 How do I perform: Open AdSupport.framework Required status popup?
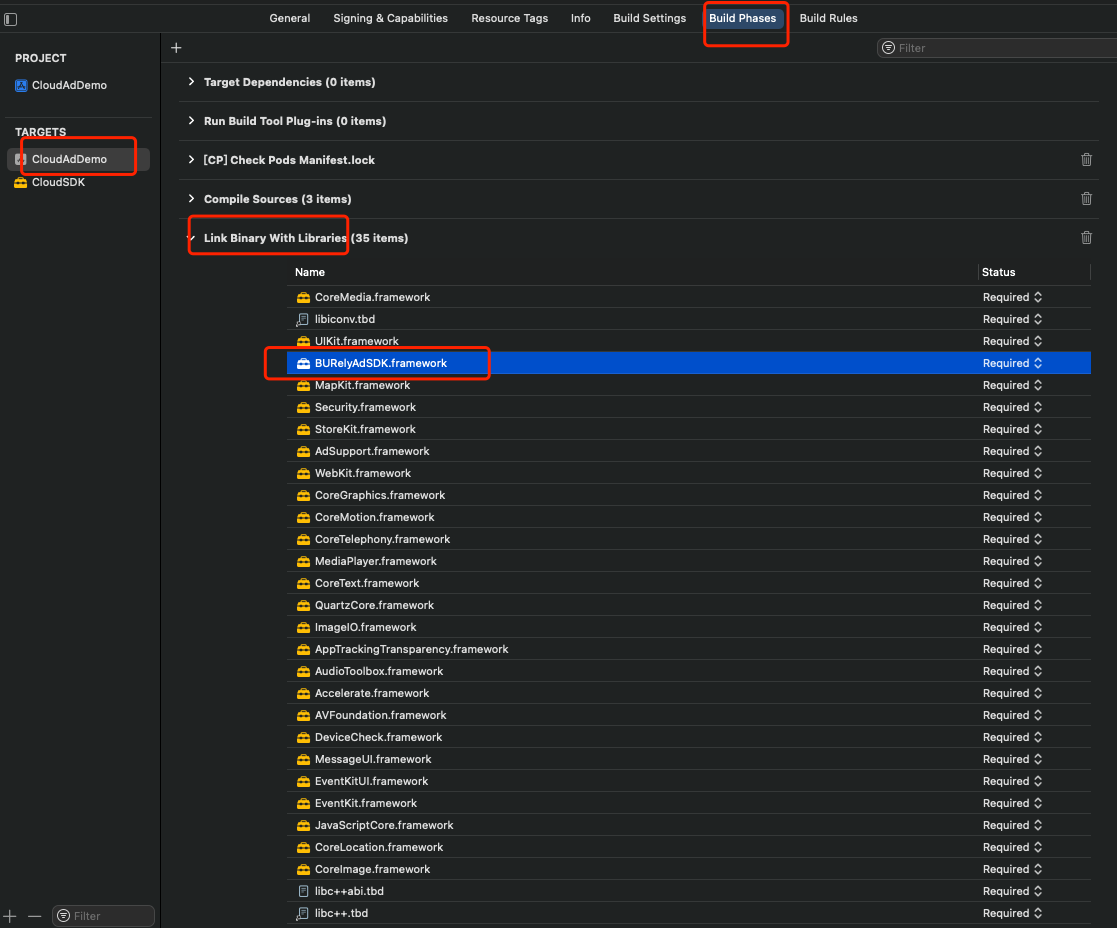tap(1012, 452)
